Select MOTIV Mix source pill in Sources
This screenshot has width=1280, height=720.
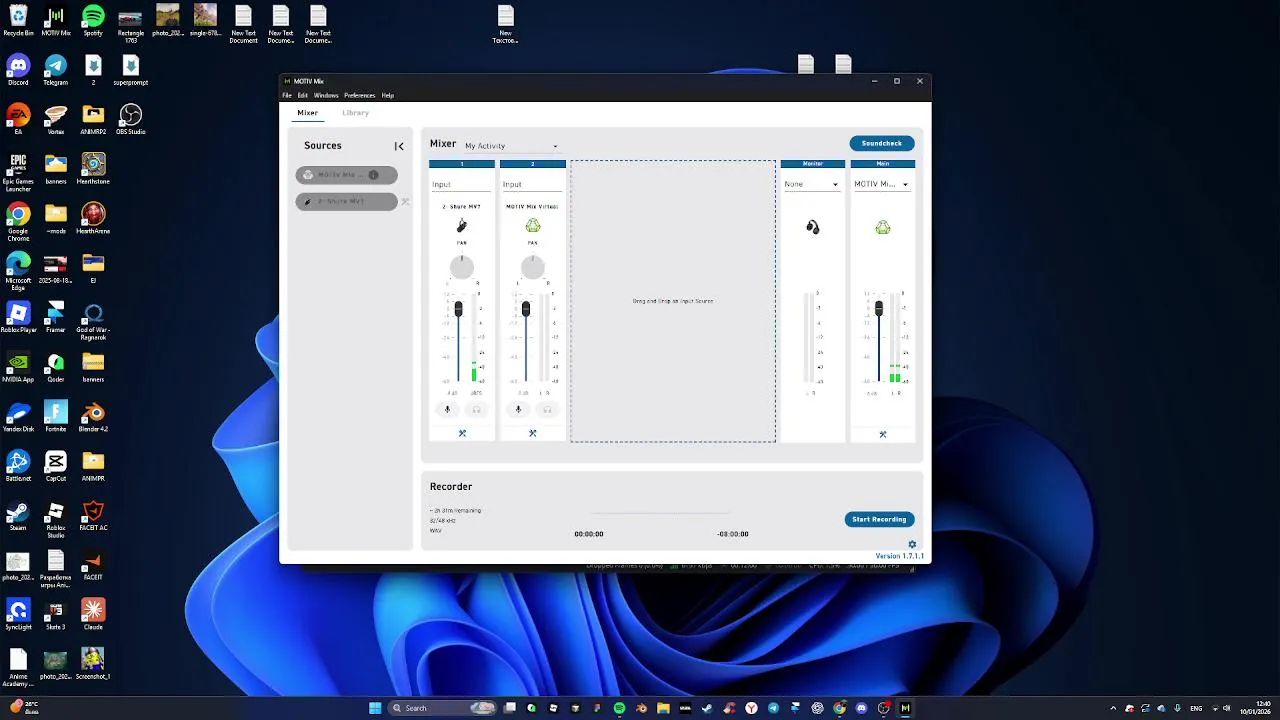click(346, 175)
